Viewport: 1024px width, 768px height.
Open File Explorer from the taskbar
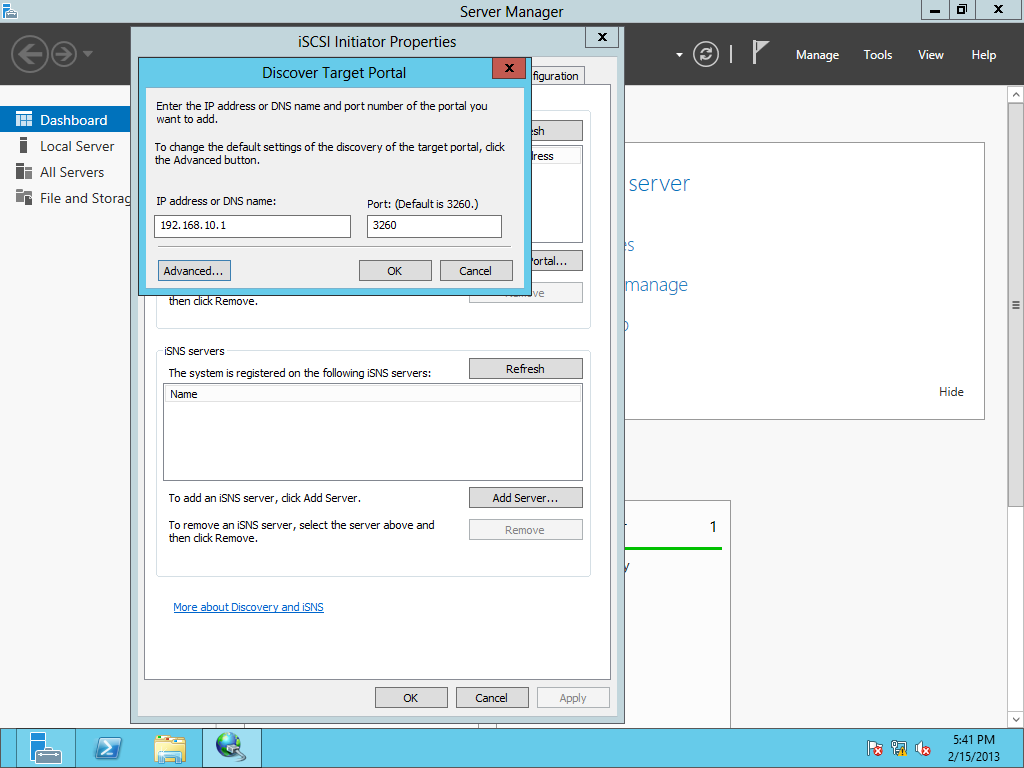(x=168, y=747)
